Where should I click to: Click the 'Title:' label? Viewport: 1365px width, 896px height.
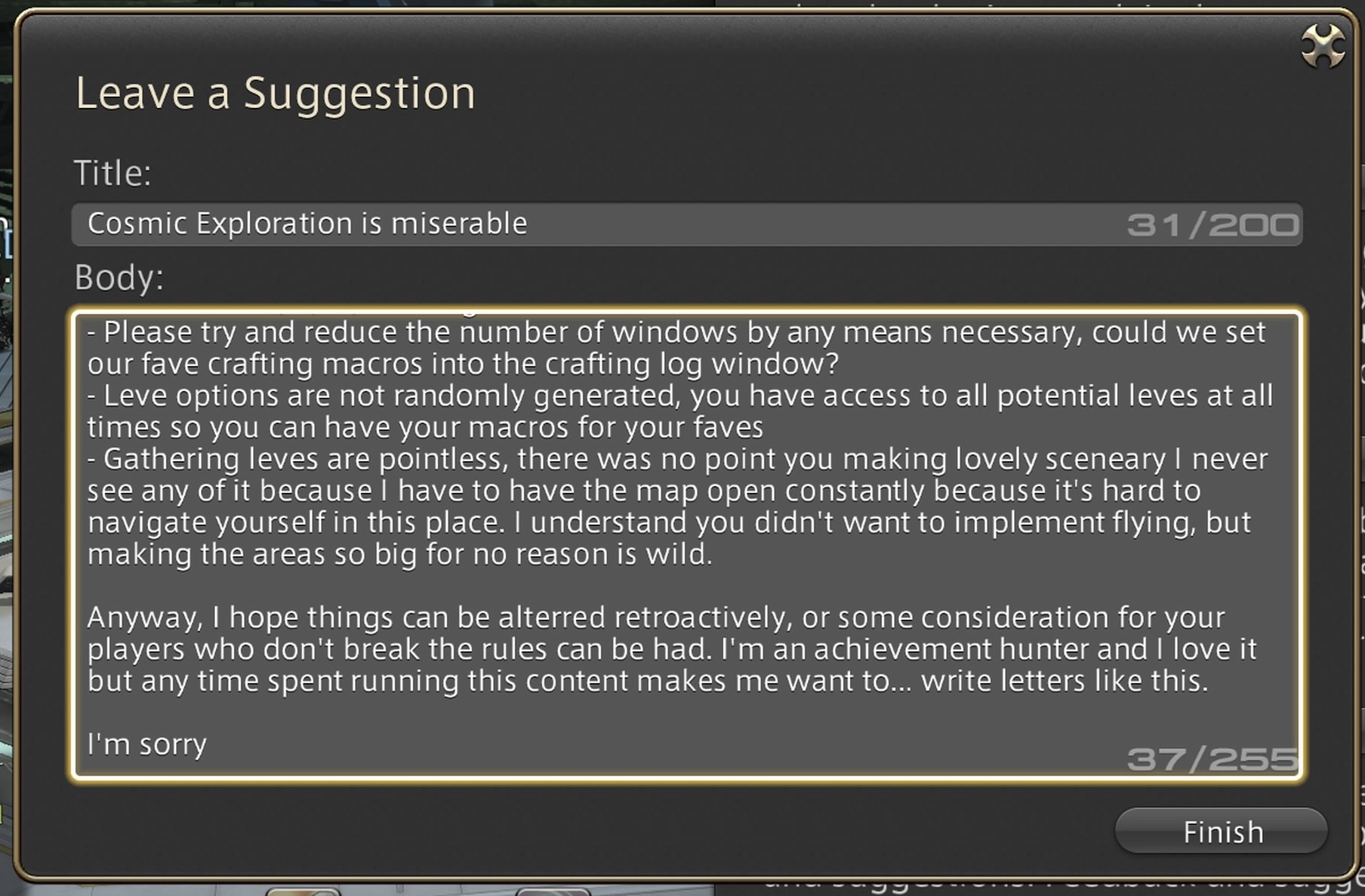112,173
